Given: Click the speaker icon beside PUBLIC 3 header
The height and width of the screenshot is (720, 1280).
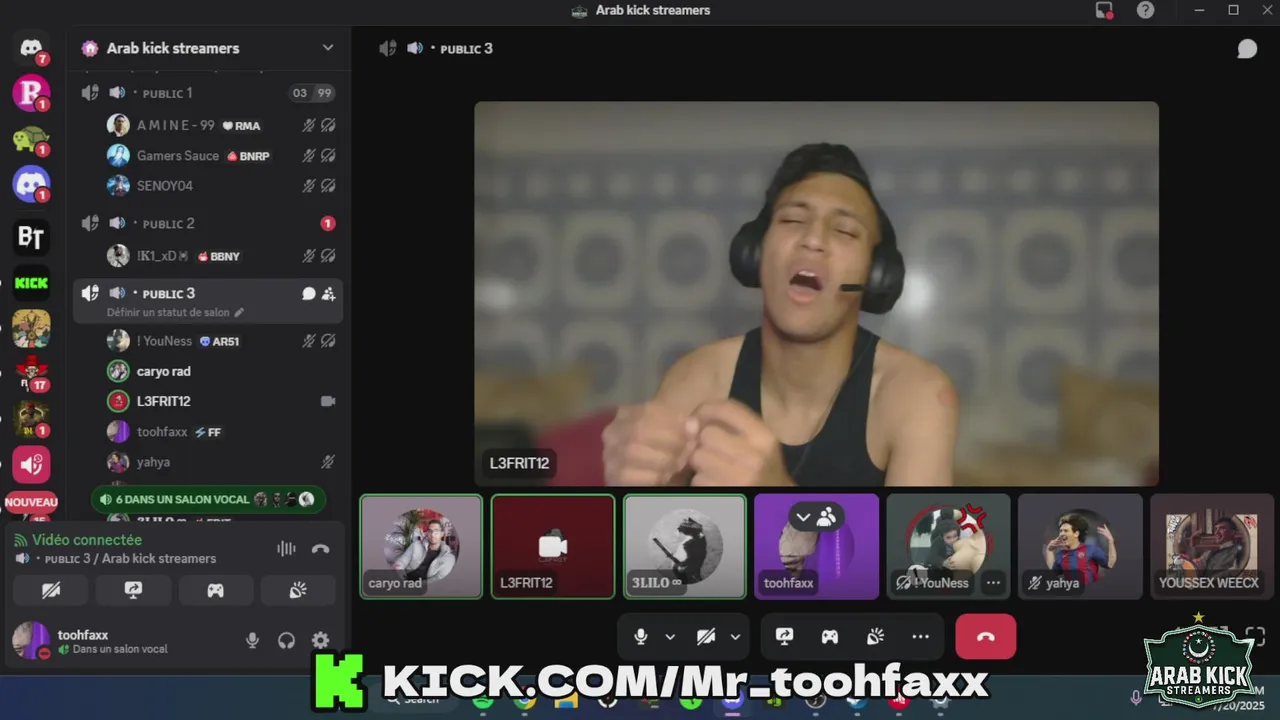Looking at the screenshot, I should 415,48.
